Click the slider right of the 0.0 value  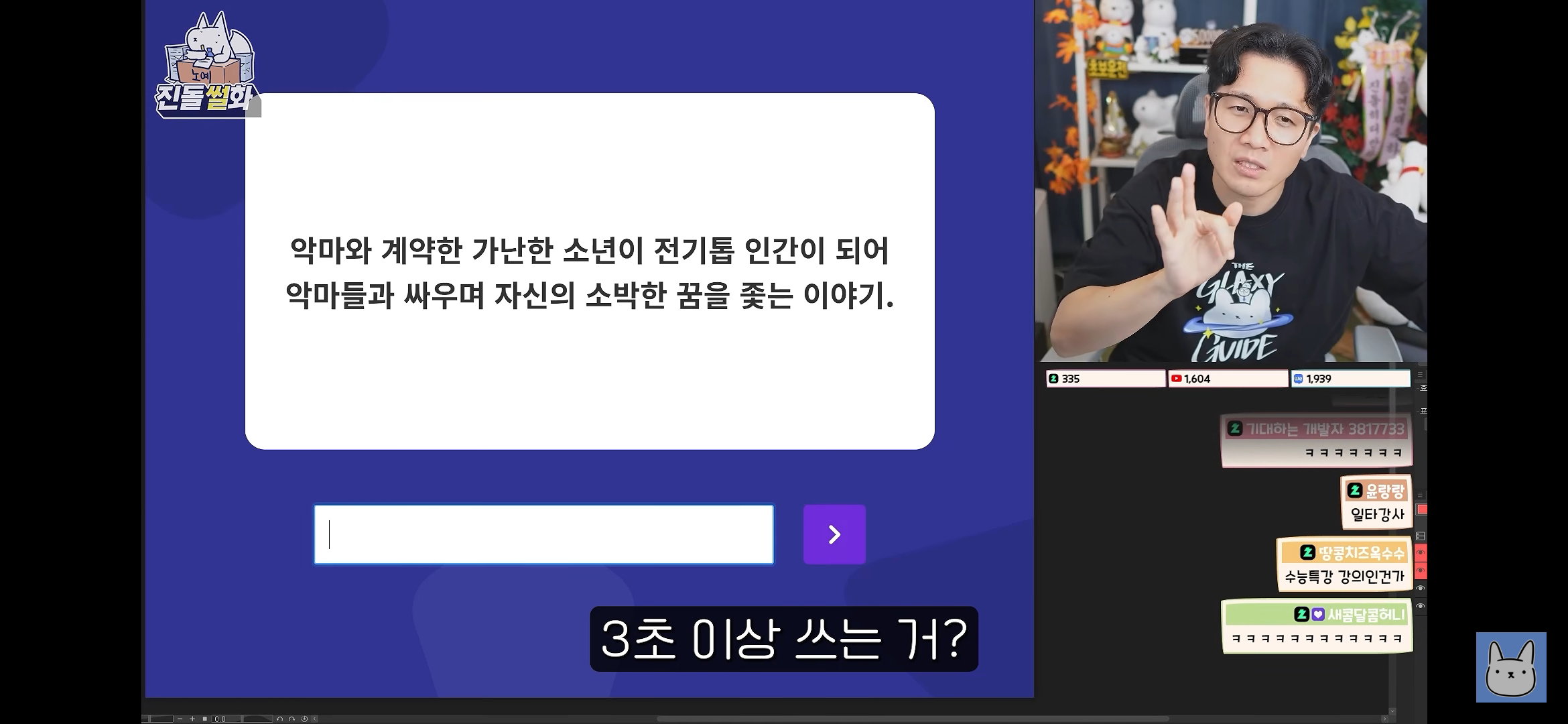pyautogui.click(x=257, y=719)
